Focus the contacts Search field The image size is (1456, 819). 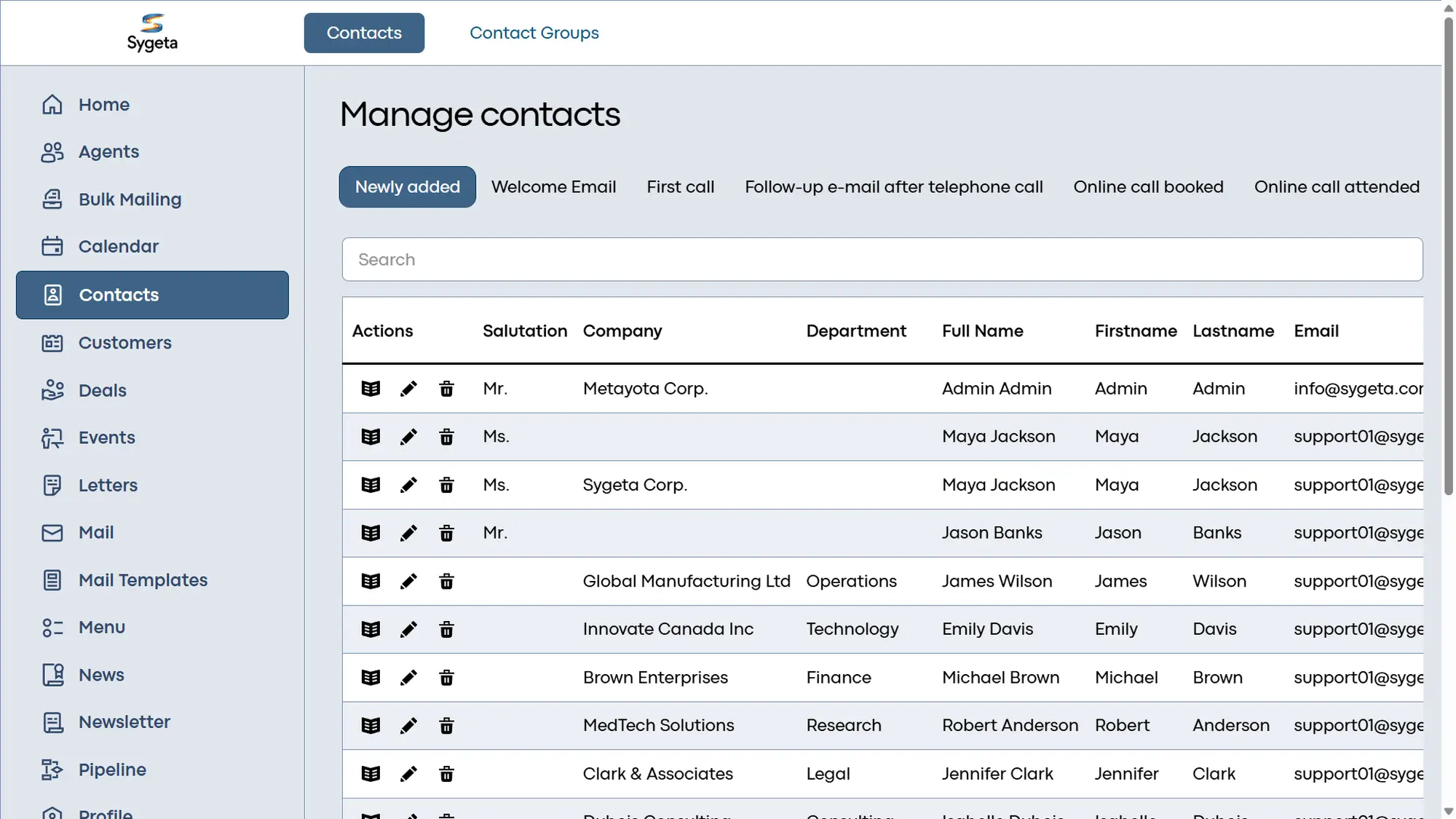point(882,259)
